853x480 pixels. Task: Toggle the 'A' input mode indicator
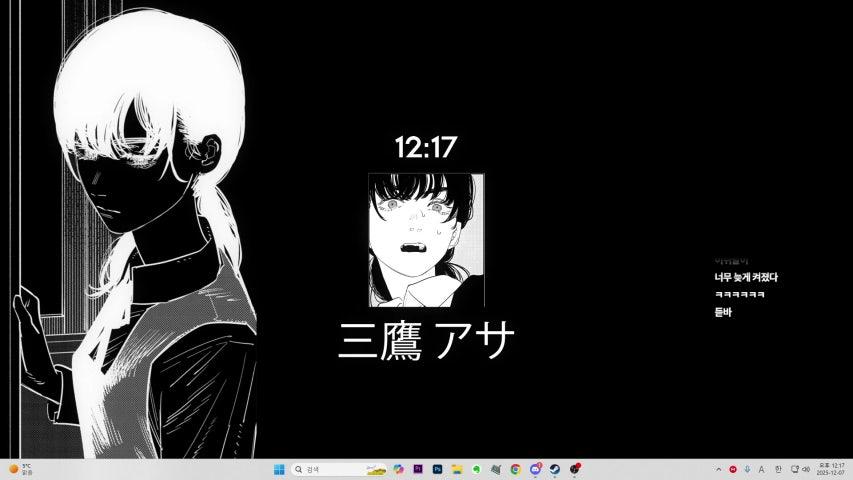[762, 469]
